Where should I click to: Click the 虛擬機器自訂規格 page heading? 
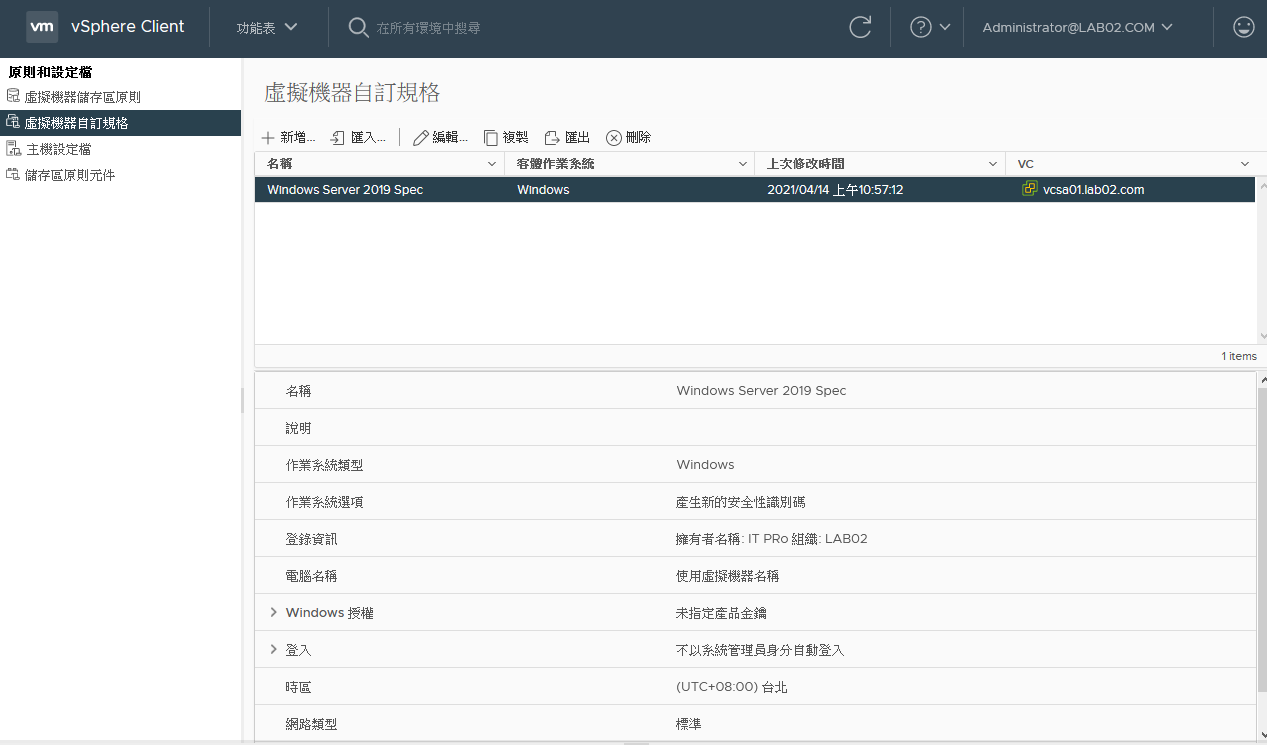coord(352,93)
